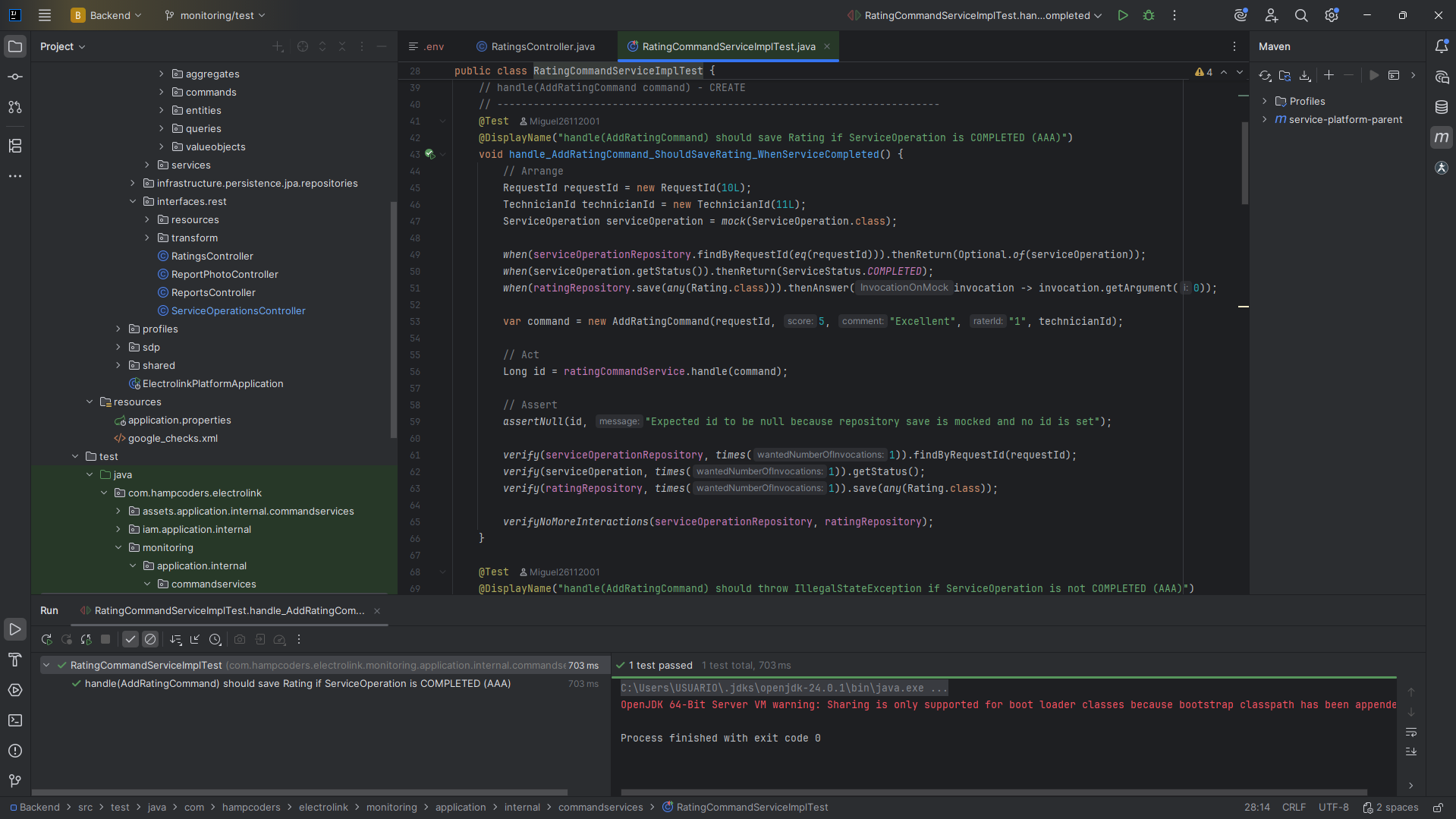Reload all Maven projects
This screenshot has width=1456, height=819.
point(1265,75)
